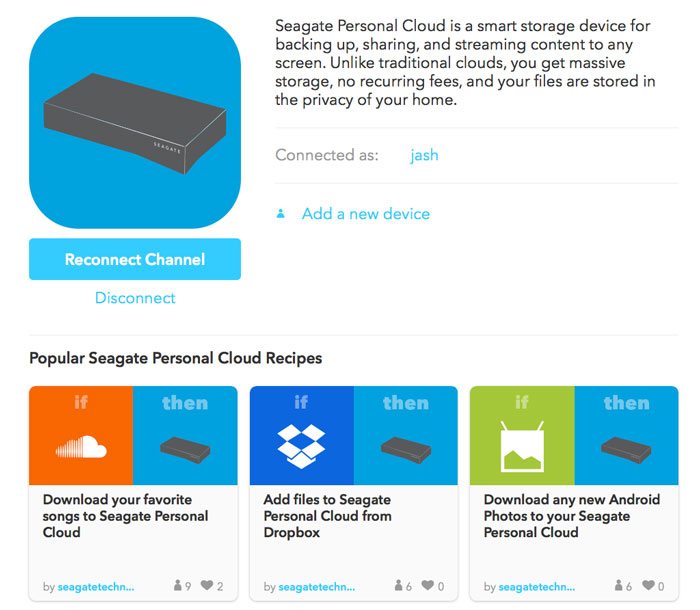The image size is (700, 610).
Task: Open the Download any new Android Photos recipe title
Action: click(571, 516)
